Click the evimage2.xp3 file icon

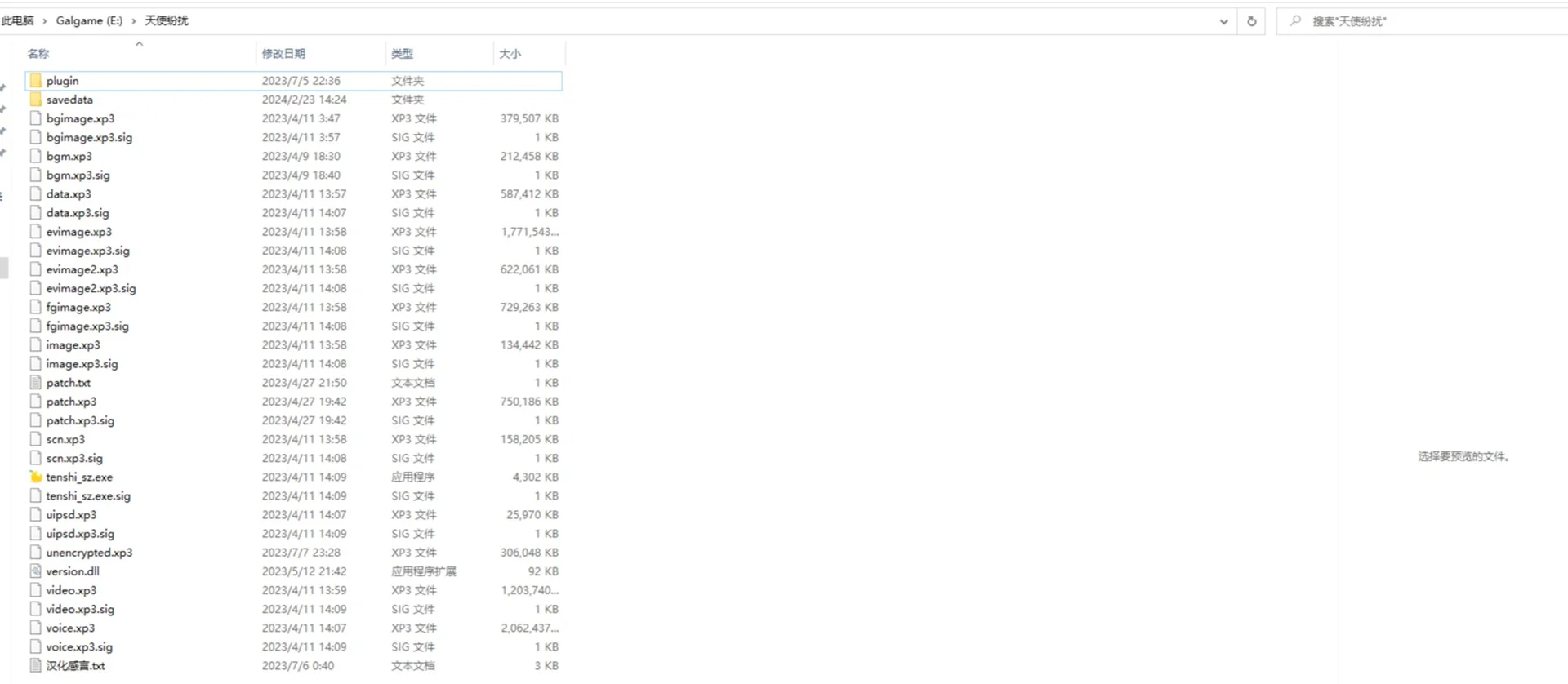tap(35, 269)
